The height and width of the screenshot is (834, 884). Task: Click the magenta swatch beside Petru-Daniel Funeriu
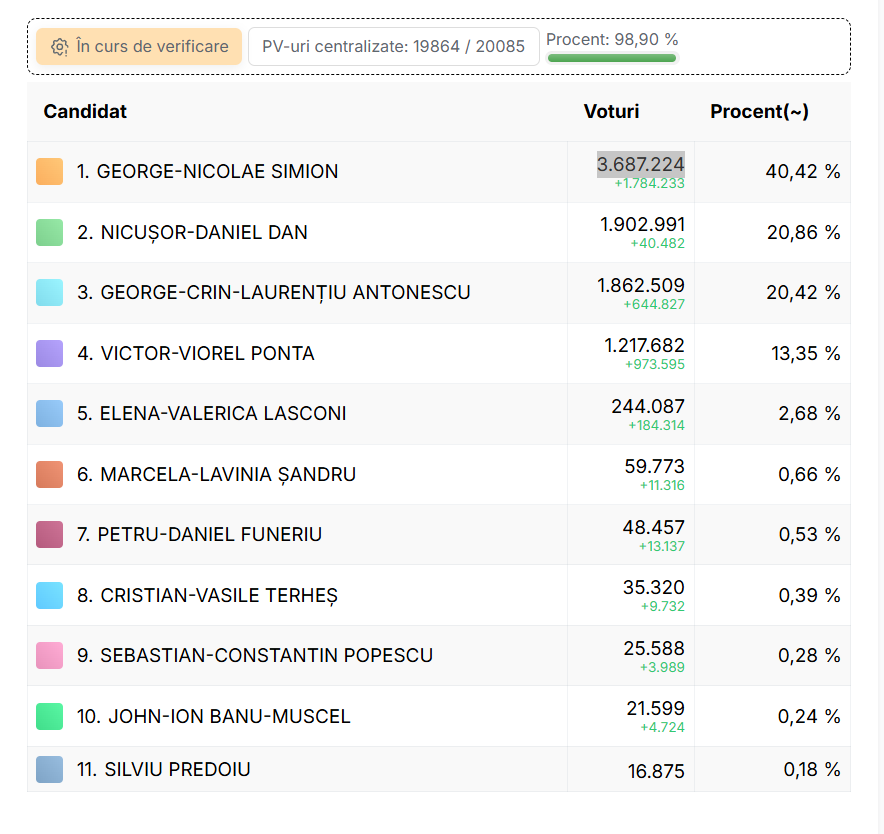(49, 534)
